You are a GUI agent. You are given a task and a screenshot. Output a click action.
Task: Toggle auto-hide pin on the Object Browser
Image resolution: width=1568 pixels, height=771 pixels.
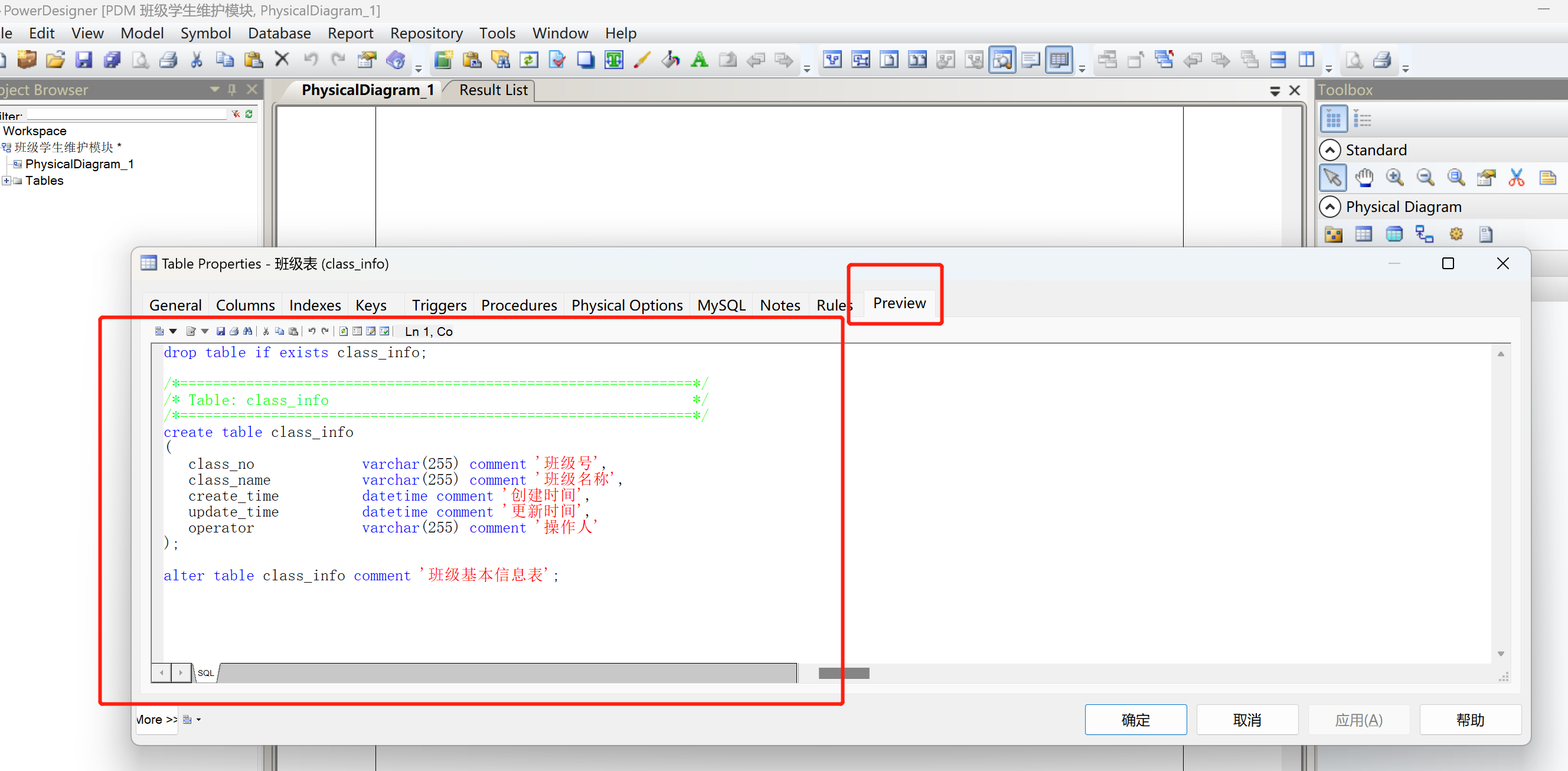click(x=232, y=90)
